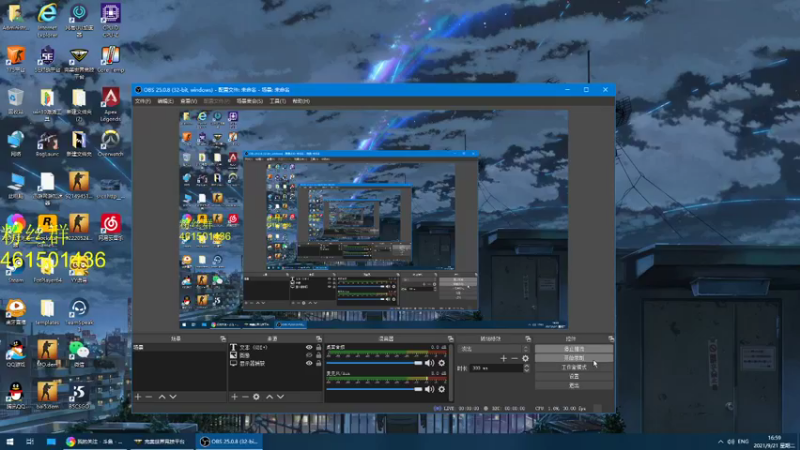Lock the Image source

(x=318, y=355)
